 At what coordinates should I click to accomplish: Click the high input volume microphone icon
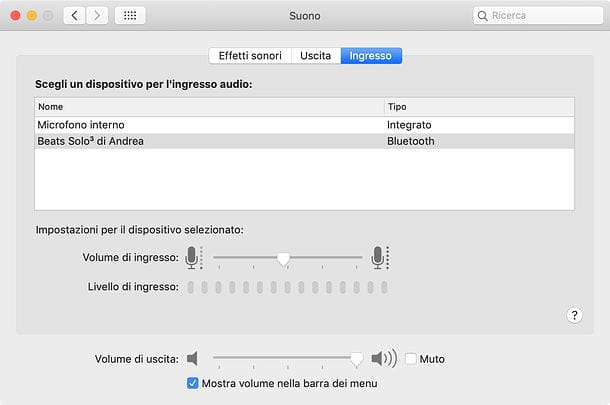pyautogui.click(x=380, y=258)
